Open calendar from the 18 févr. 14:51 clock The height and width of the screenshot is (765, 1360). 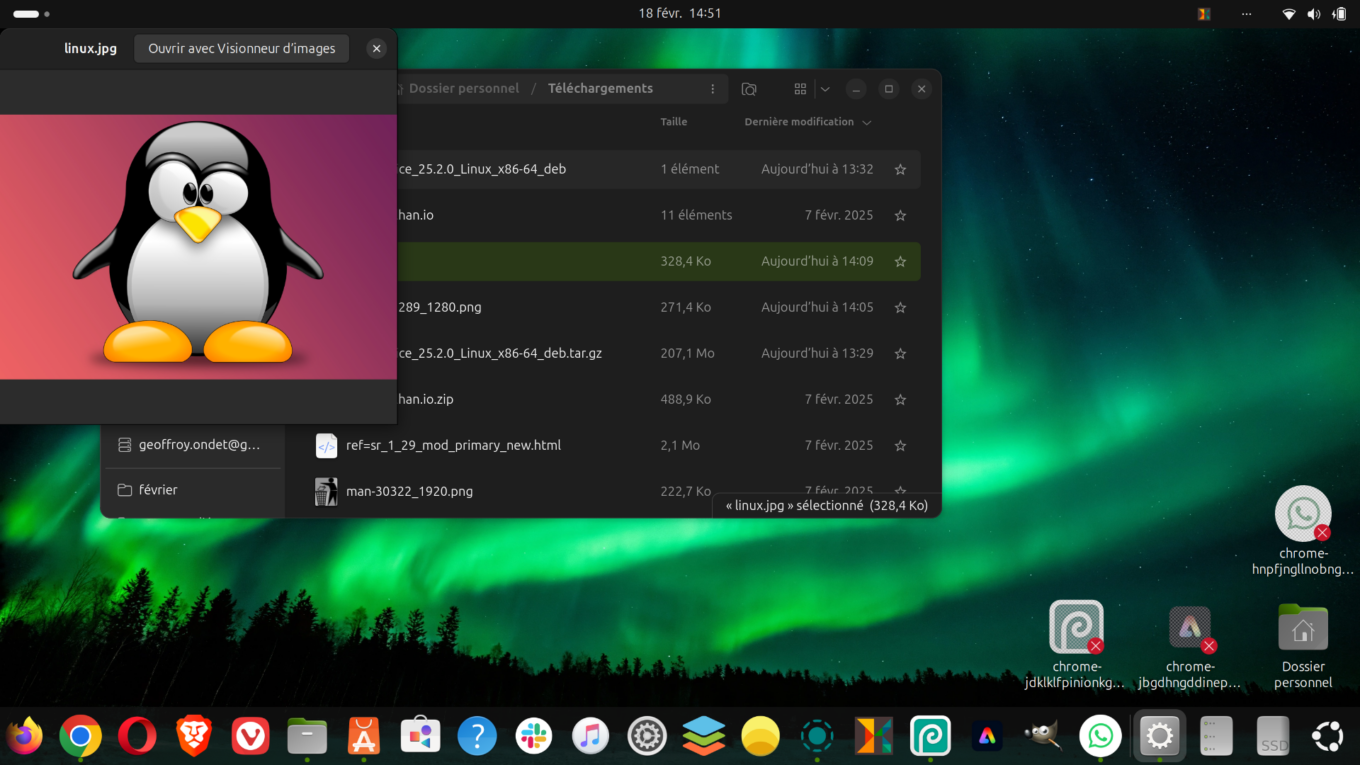[x=680, y=14]
